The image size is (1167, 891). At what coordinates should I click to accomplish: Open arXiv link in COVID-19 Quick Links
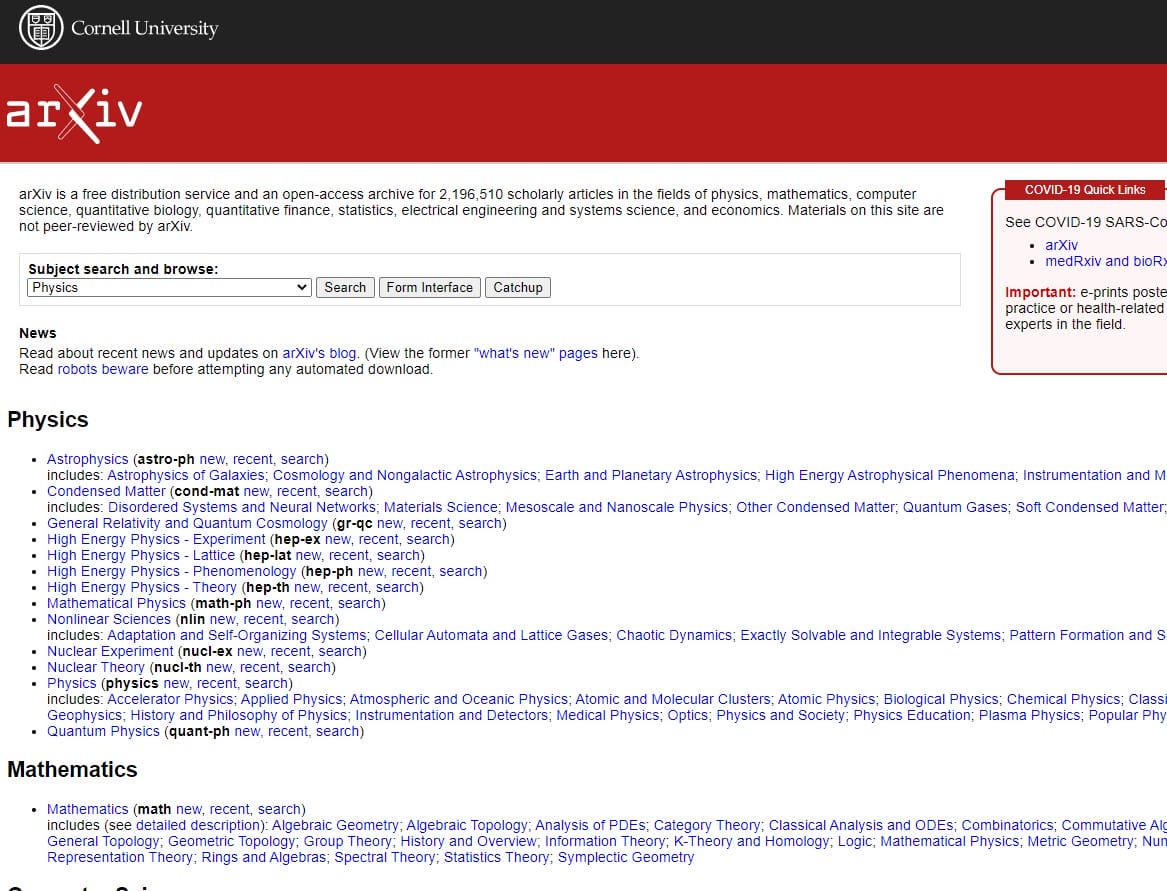click(x=1061, y=245)
